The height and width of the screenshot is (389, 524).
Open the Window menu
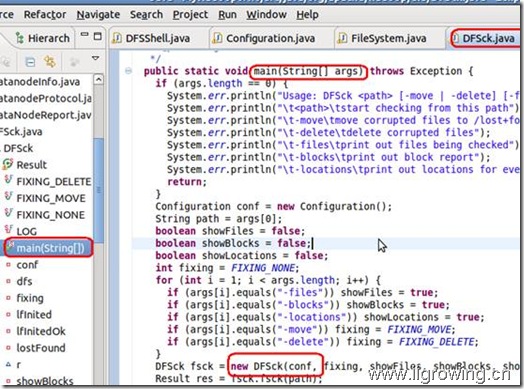(266, 14)
